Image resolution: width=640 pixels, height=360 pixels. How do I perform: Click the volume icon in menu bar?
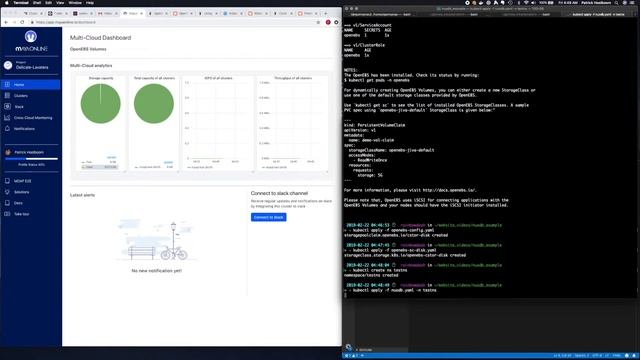[x=533, y=3]
